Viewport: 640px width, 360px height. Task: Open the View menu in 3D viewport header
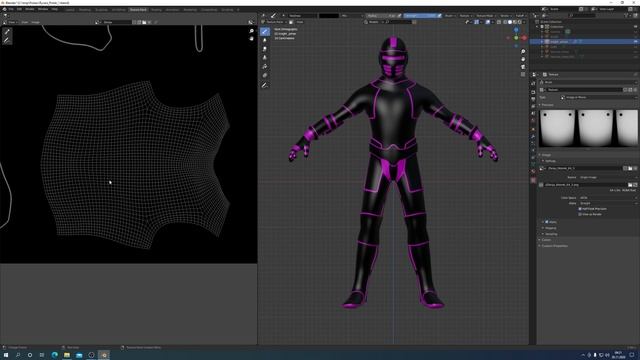299,22
